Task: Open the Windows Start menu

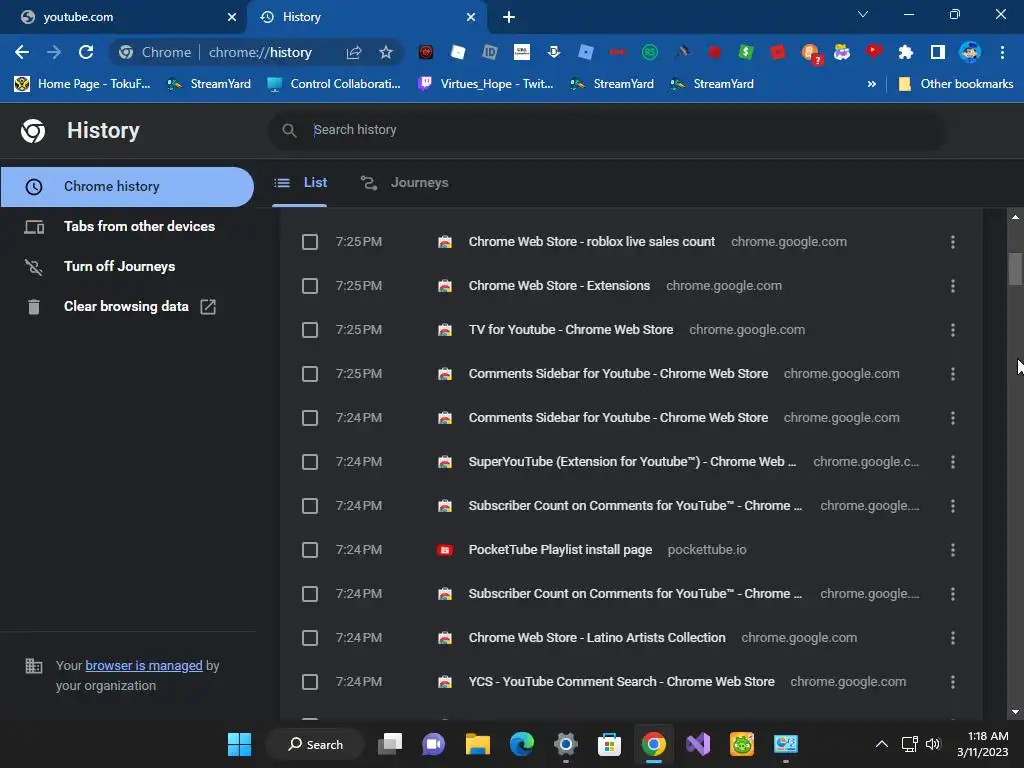Action: [239, 744]
